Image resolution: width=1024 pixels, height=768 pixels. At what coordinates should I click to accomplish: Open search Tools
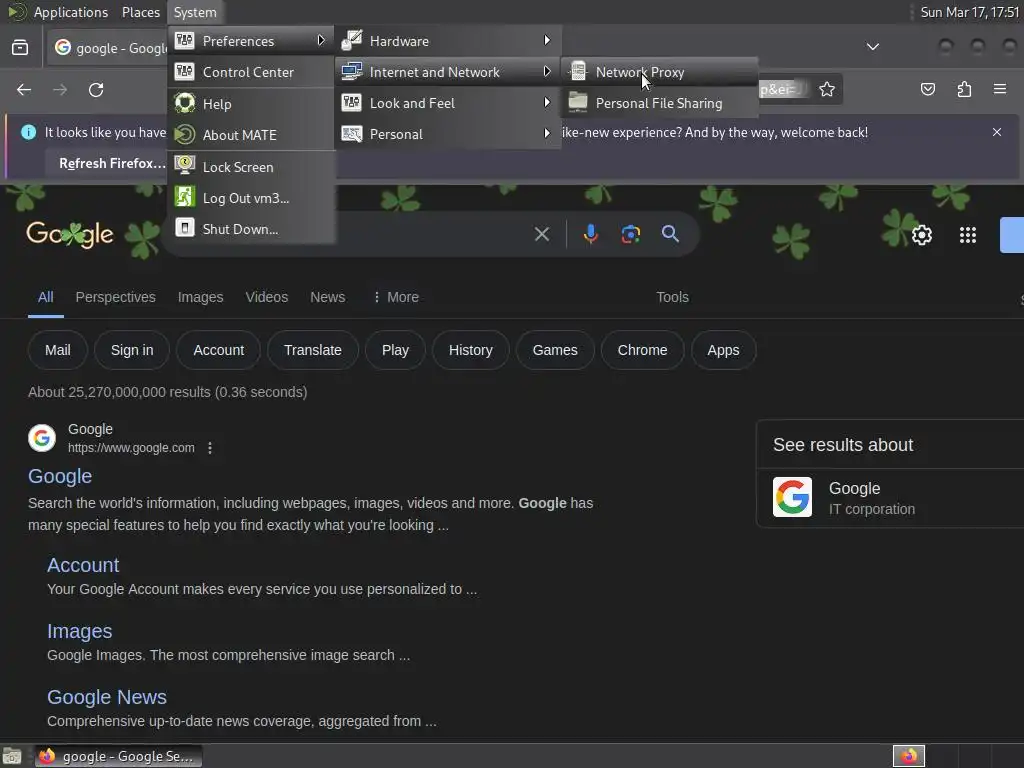(672, 297)
